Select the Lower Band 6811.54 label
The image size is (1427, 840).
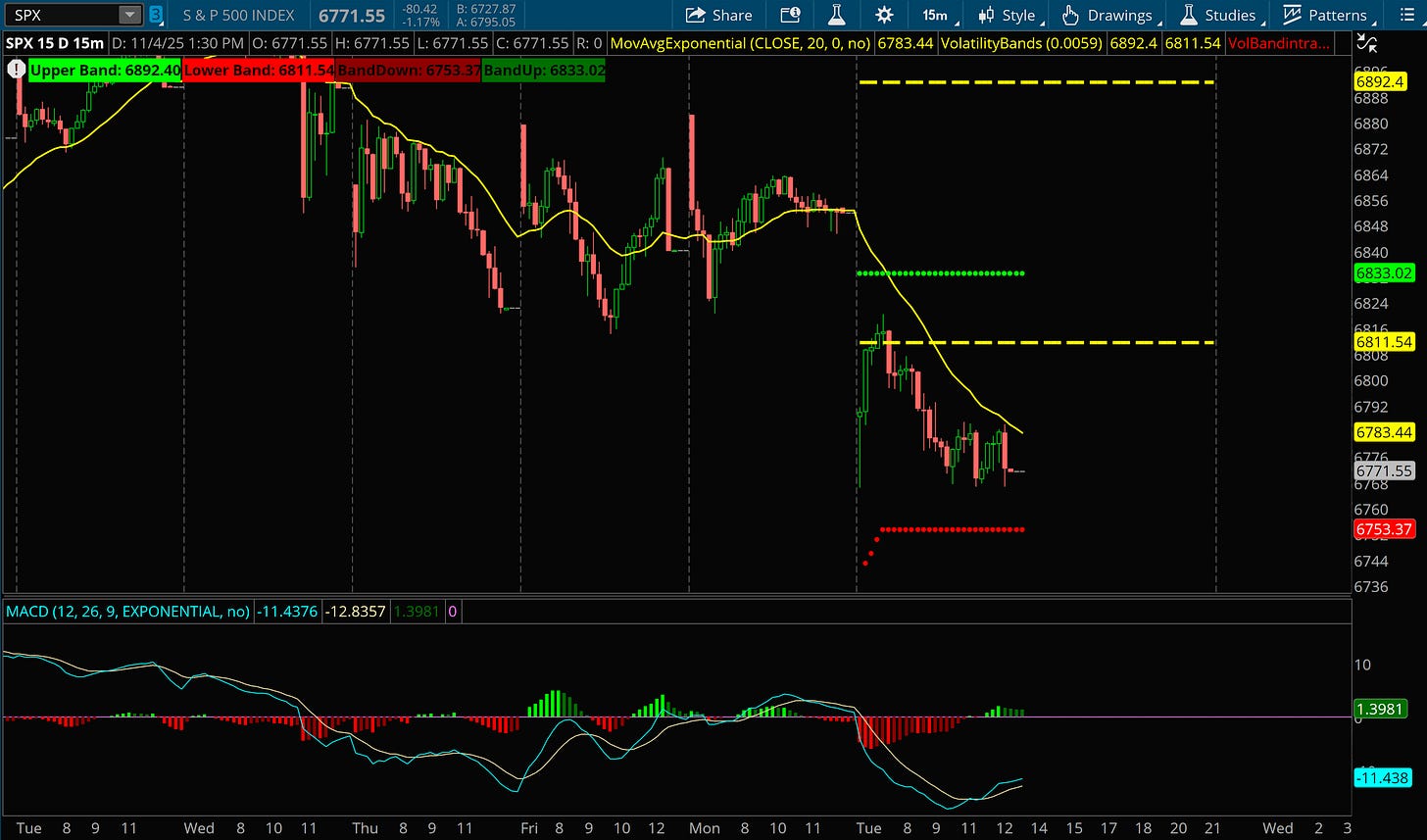coord(259,71)
